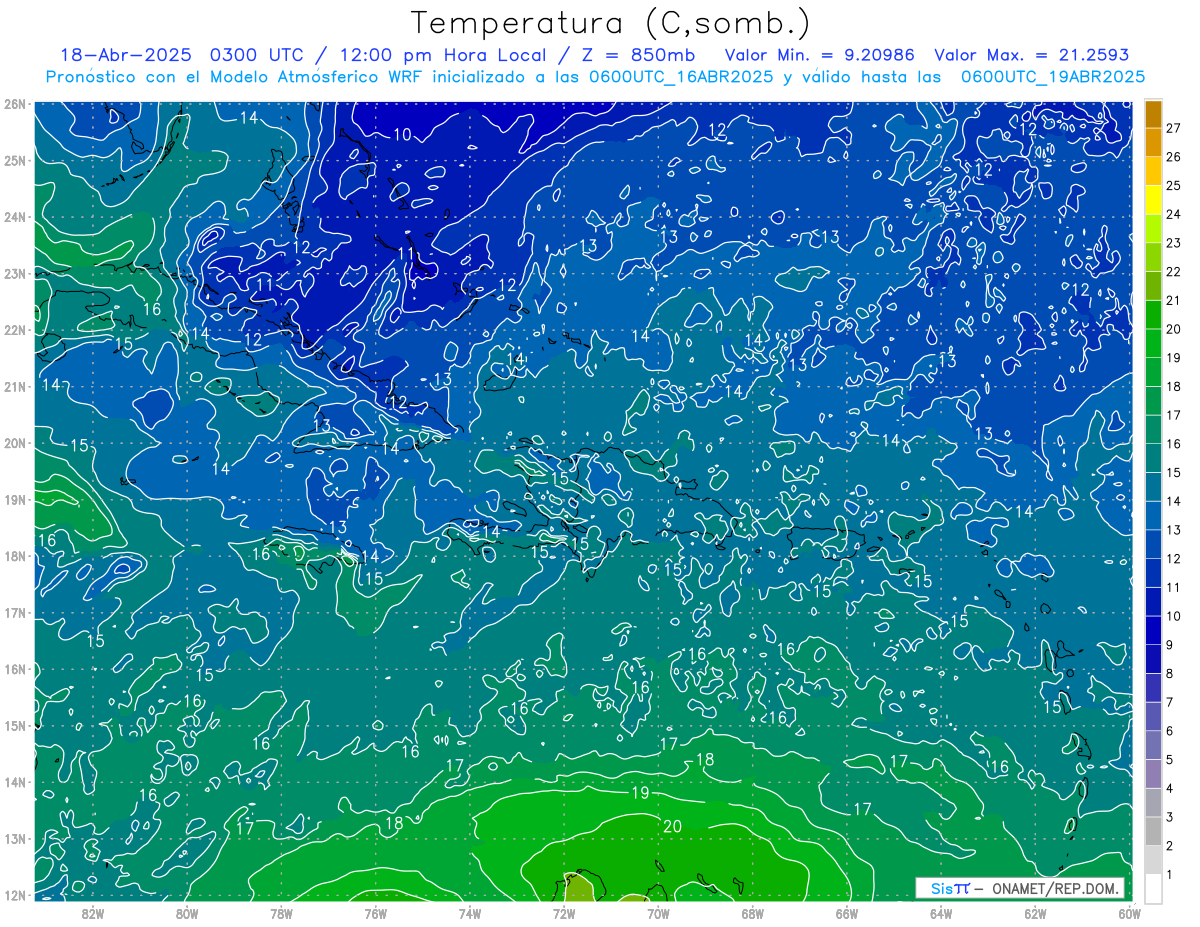Screen dimensions: 1200x927
Task: Click legend value 8 on the color scale
Action: point(1170,674)
